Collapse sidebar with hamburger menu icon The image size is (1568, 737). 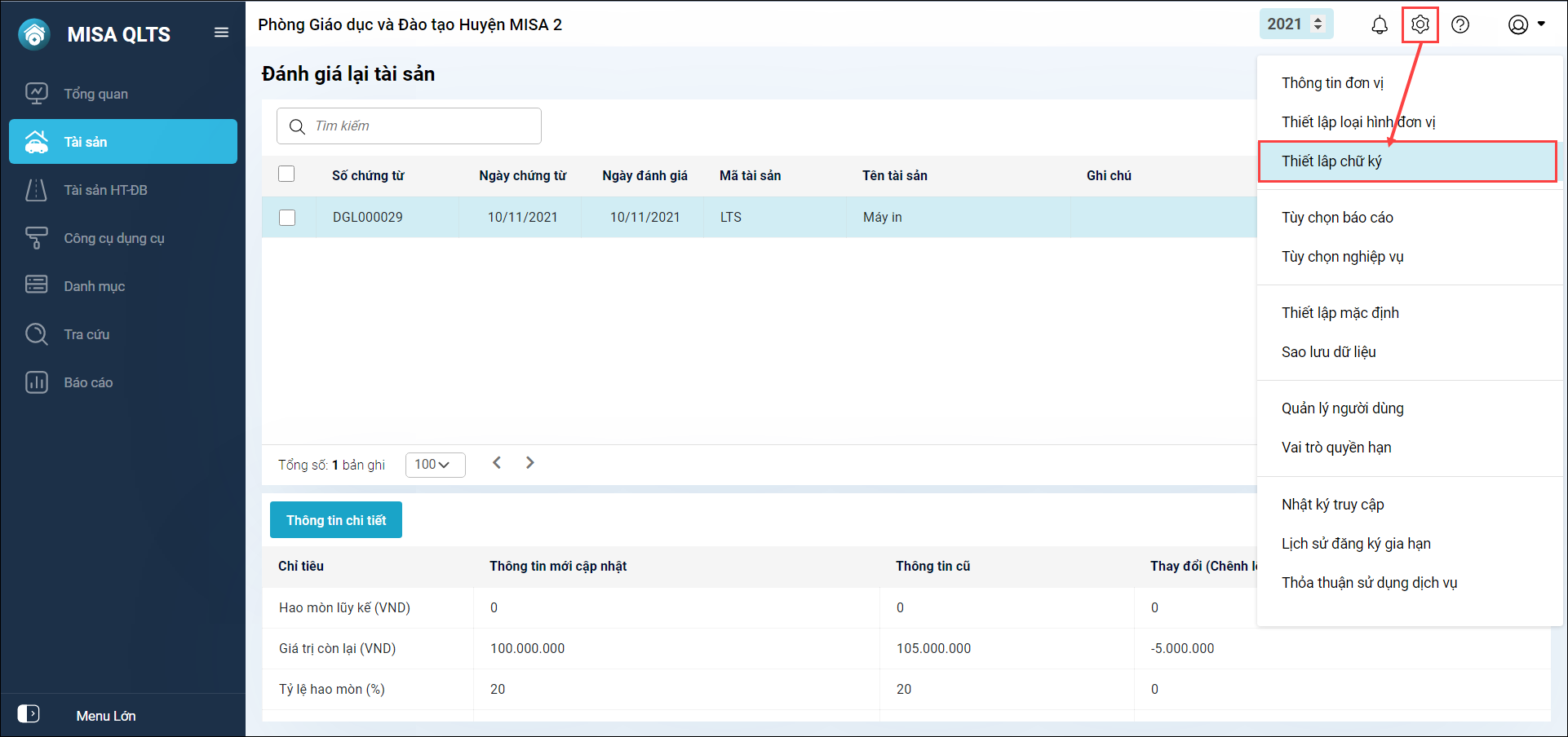coord(221,33)
